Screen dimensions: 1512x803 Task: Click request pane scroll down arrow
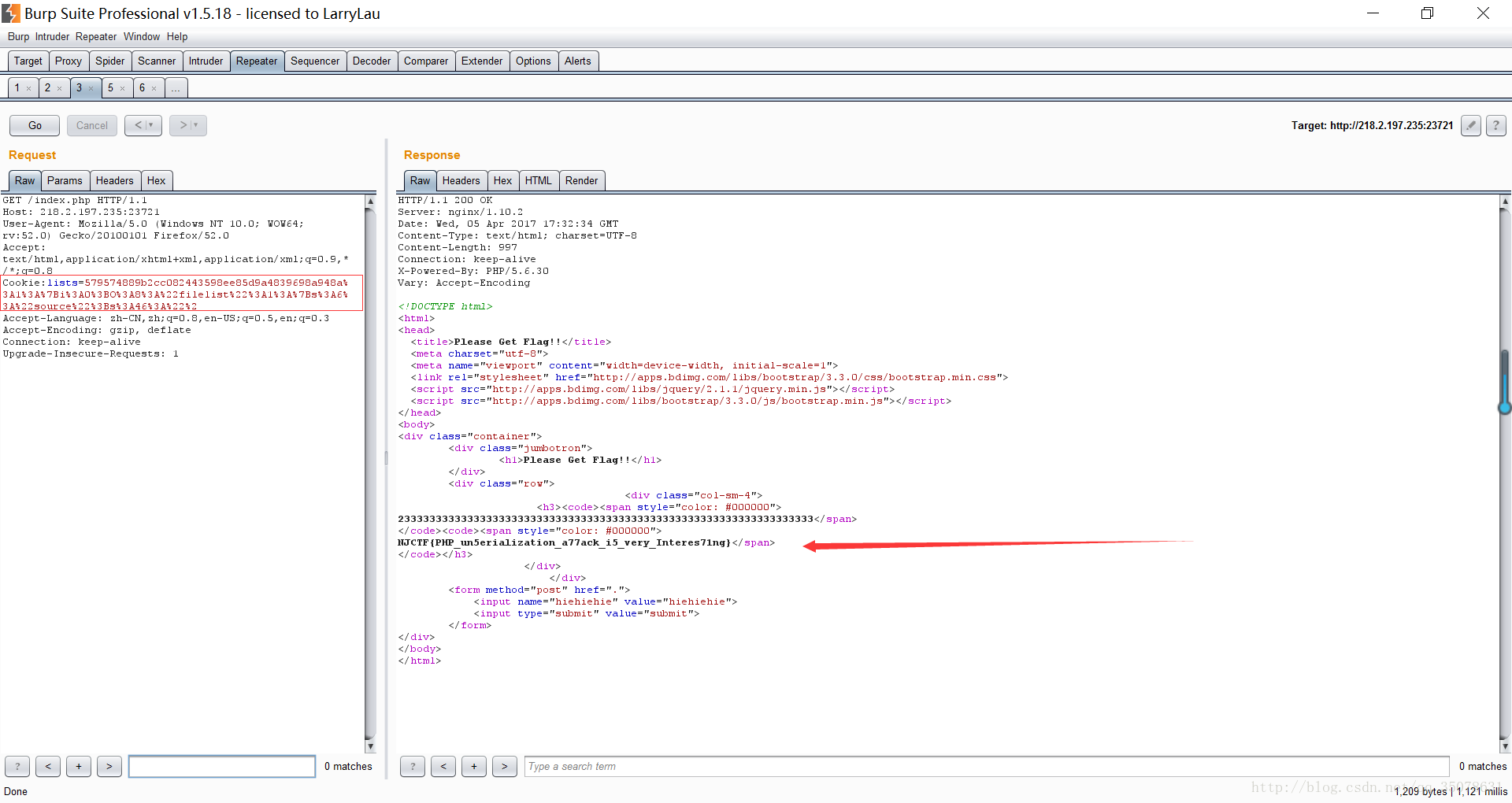370,746
